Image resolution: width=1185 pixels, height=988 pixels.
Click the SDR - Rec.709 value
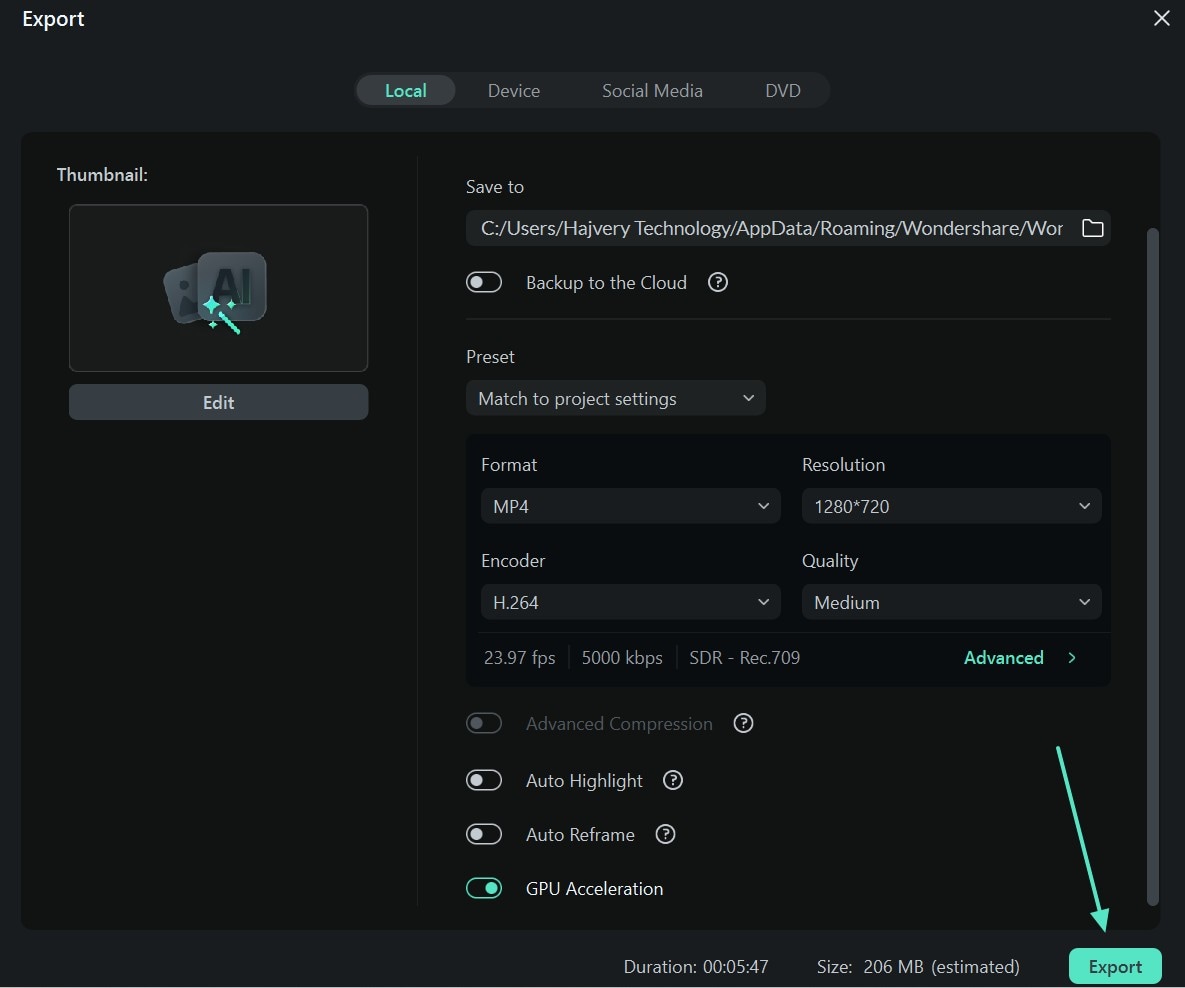pyautogui.click(x=744, y=658)
